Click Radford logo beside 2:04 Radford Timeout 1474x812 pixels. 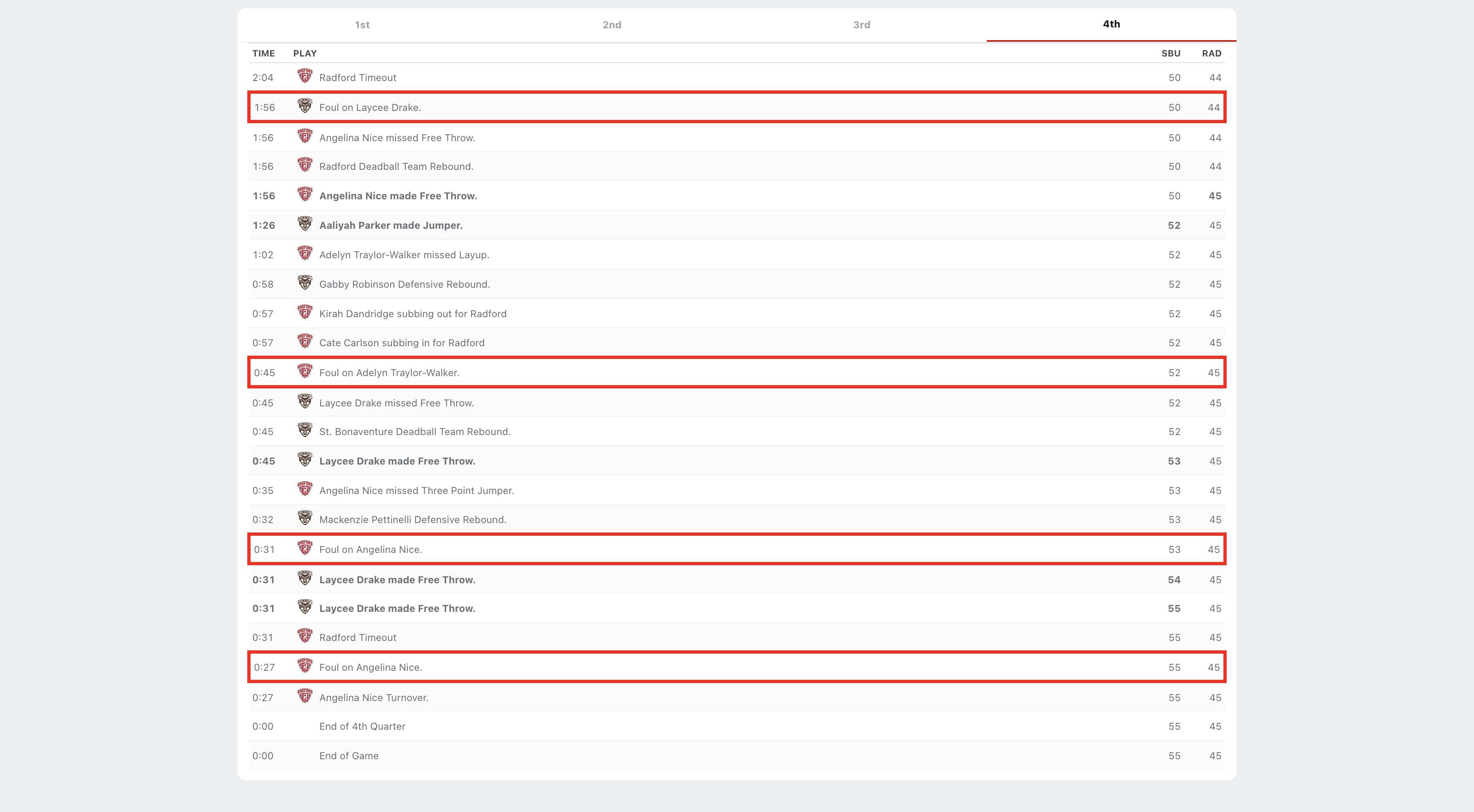pyautogui.click(x=305, y=76)
